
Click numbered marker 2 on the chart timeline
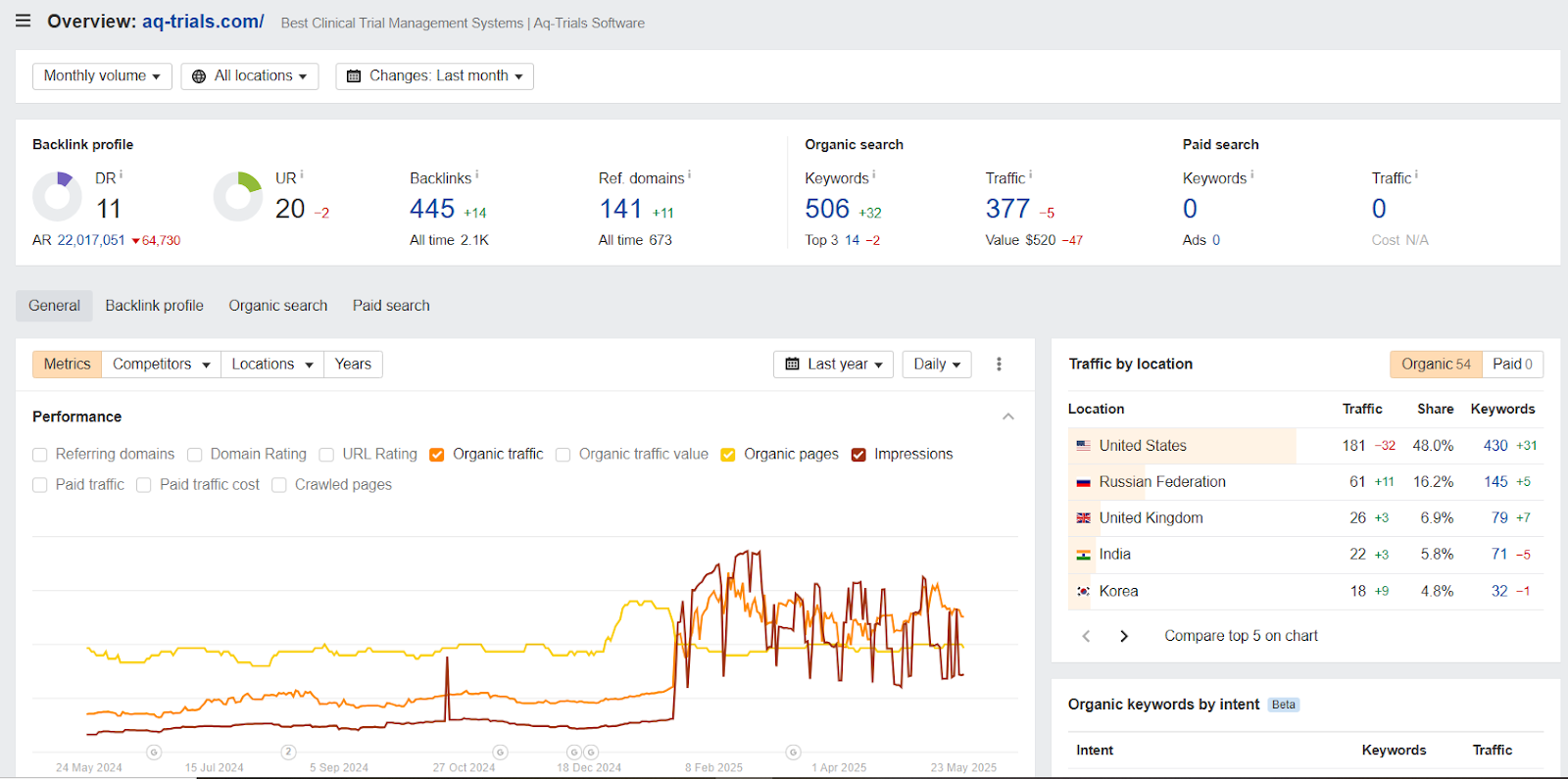point(288,753)
